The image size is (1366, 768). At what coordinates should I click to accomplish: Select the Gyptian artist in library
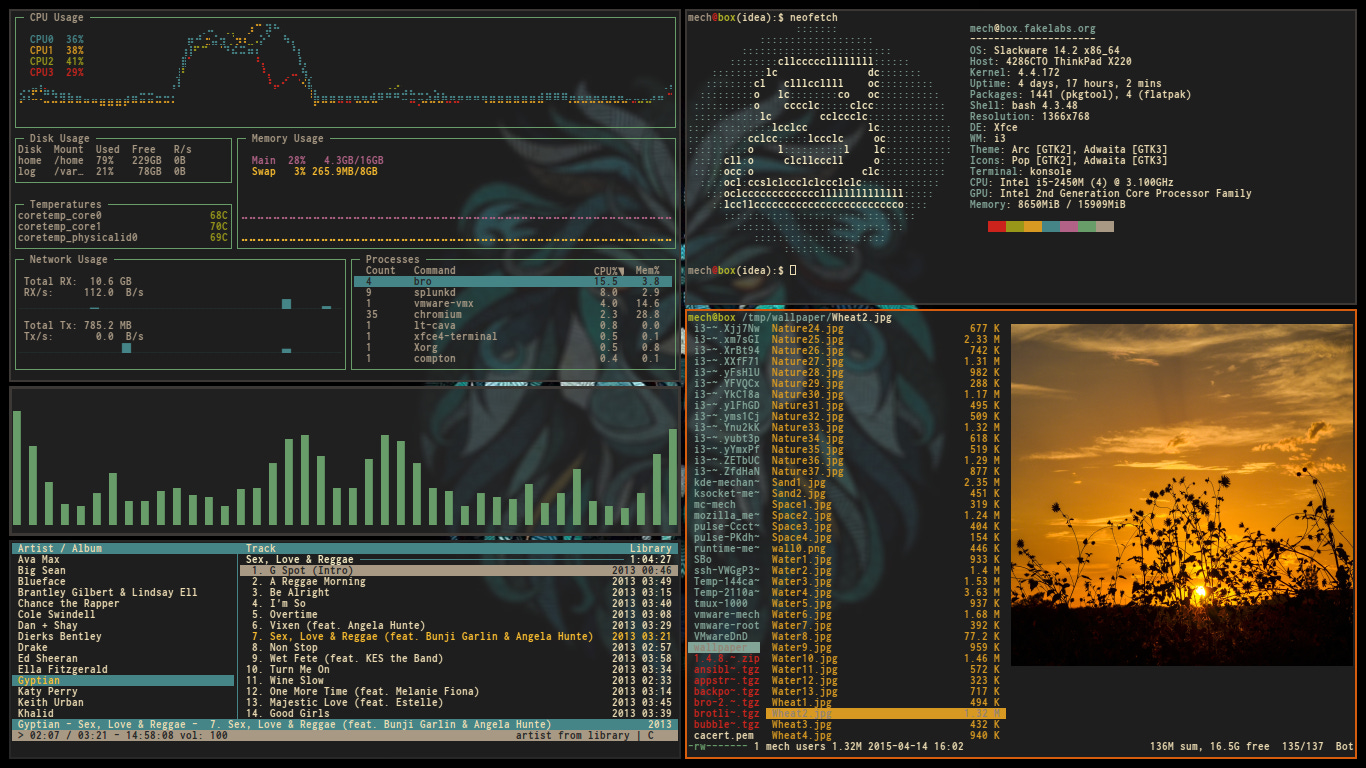pos(39,681)
